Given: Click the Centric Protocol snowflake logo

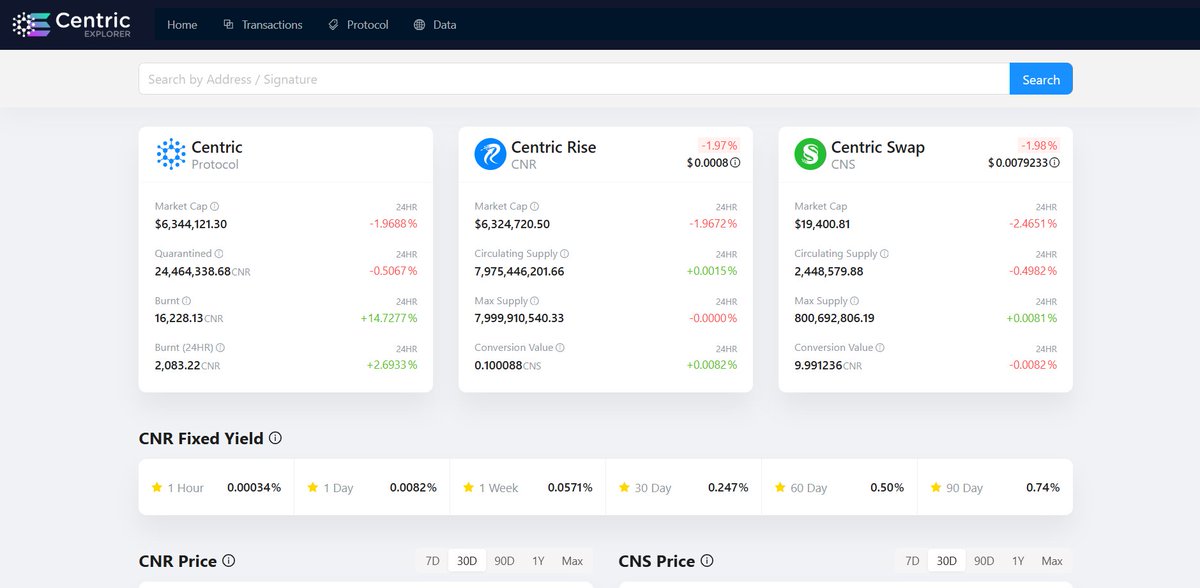Looking at the screenshot, I should pos(171,154).
